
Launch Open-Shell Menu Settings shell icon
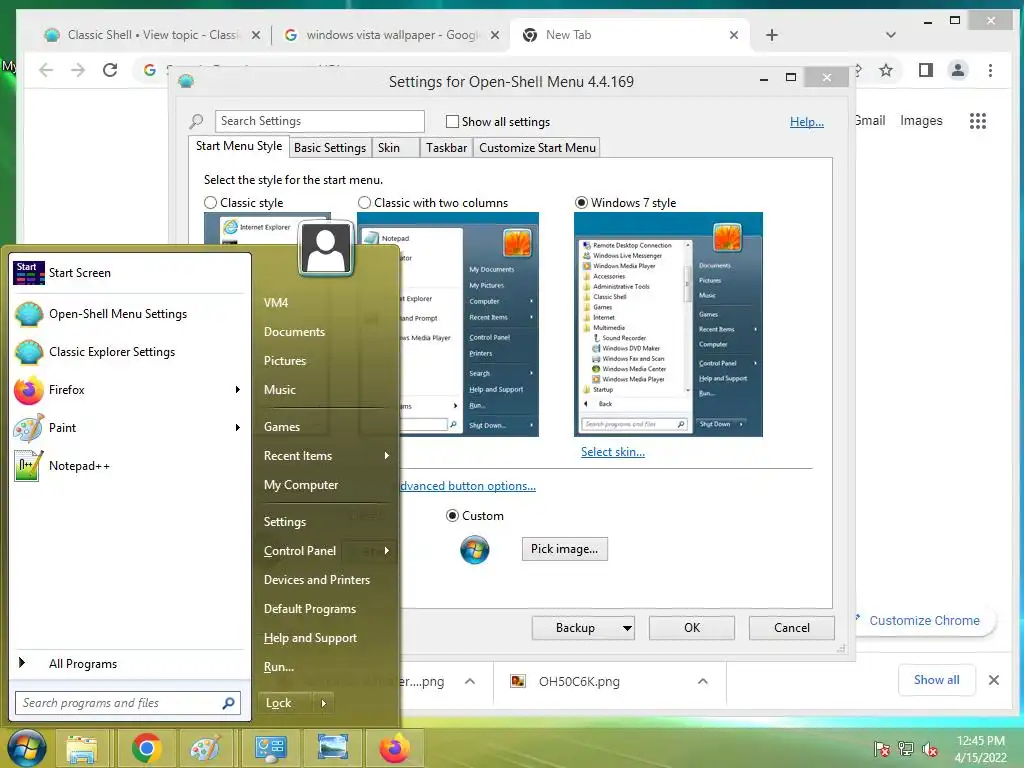click(29, 314)
